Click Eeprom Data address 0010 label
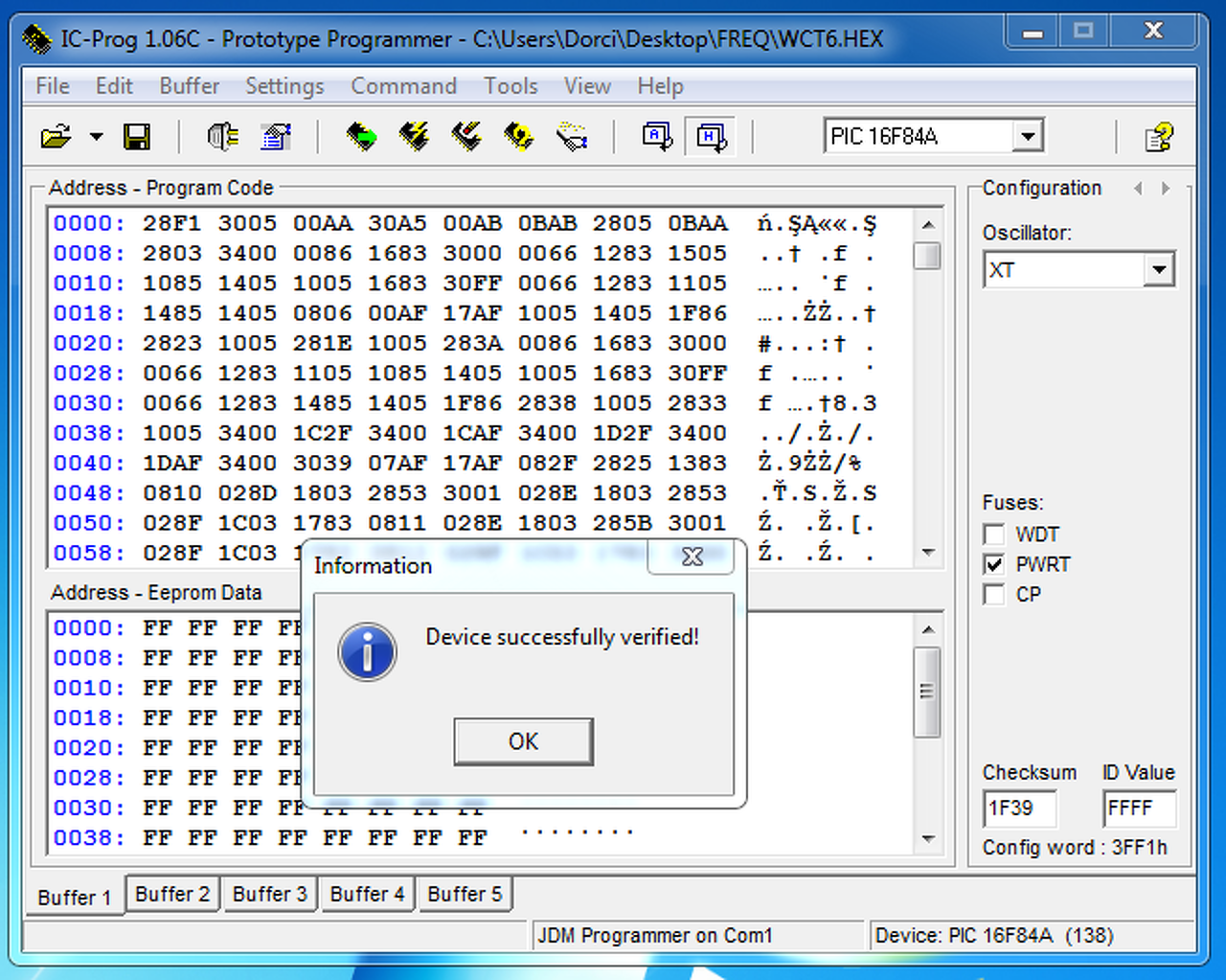This screenshot has width=1226, height=980. 89,689
